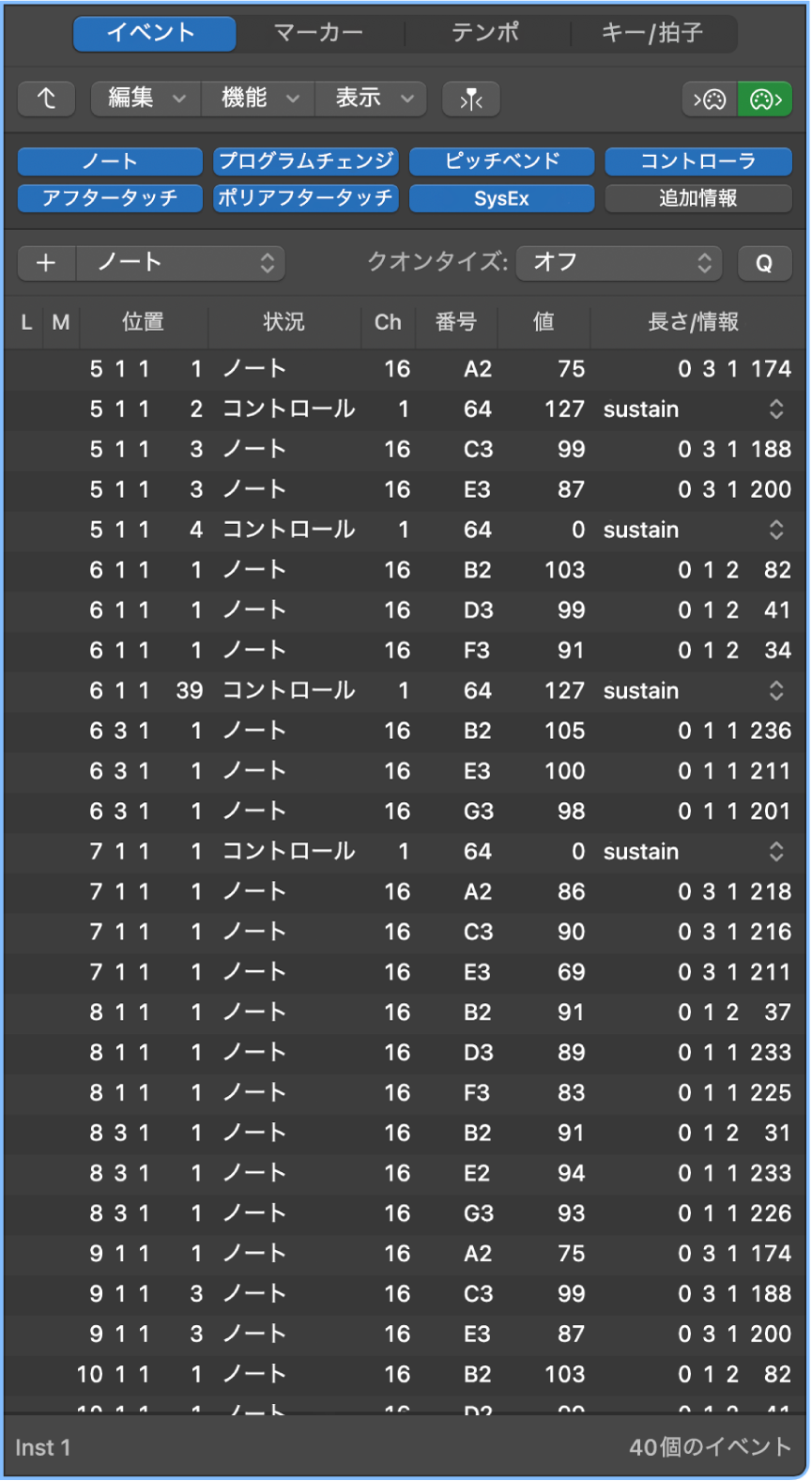The width and height of the screenshot is (812, 1481).
Task: Click the MIDI In icon at top right
Action: pos(711,99)
